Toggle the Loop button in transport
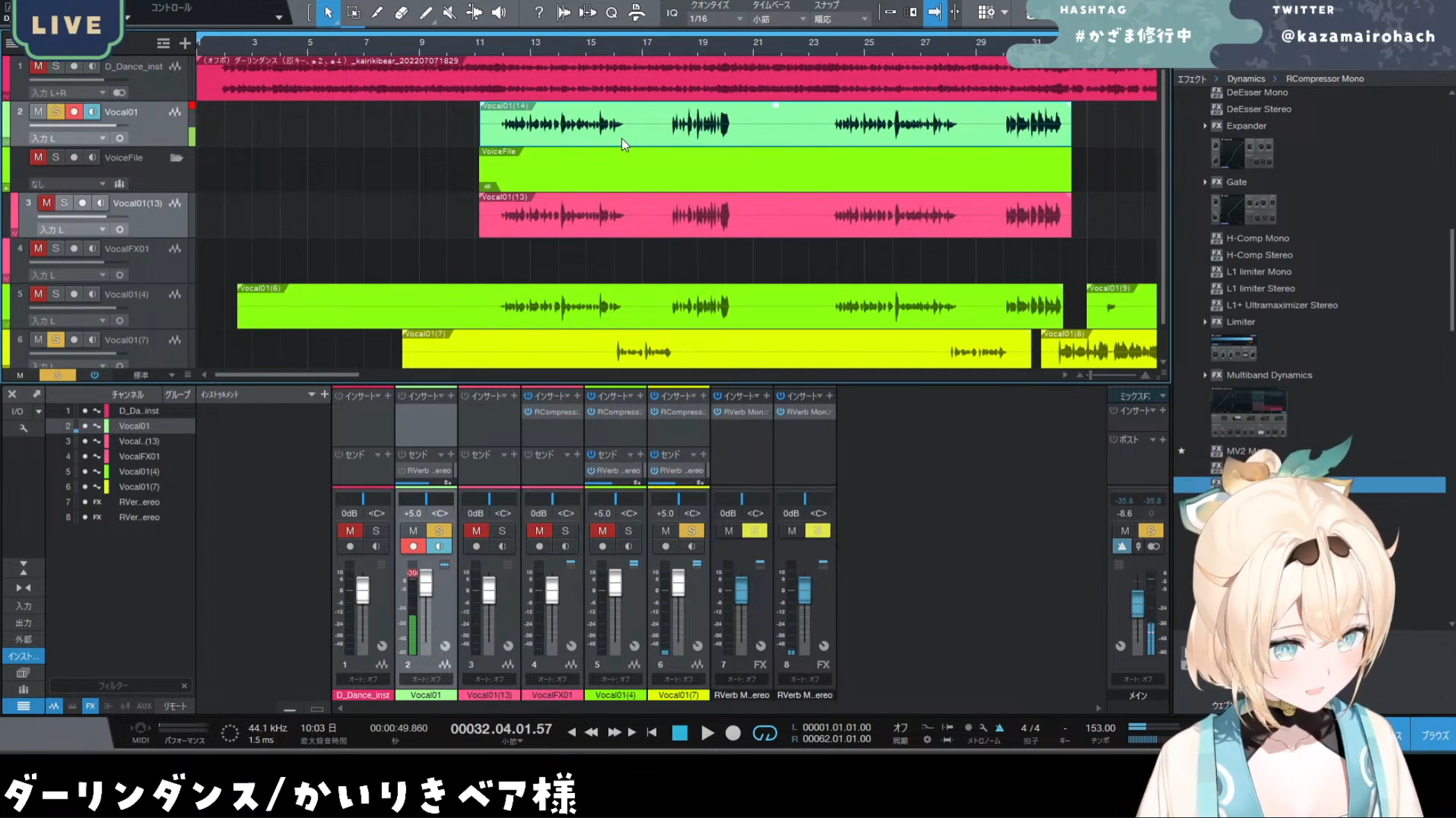1456x818 pixels. 764,733
